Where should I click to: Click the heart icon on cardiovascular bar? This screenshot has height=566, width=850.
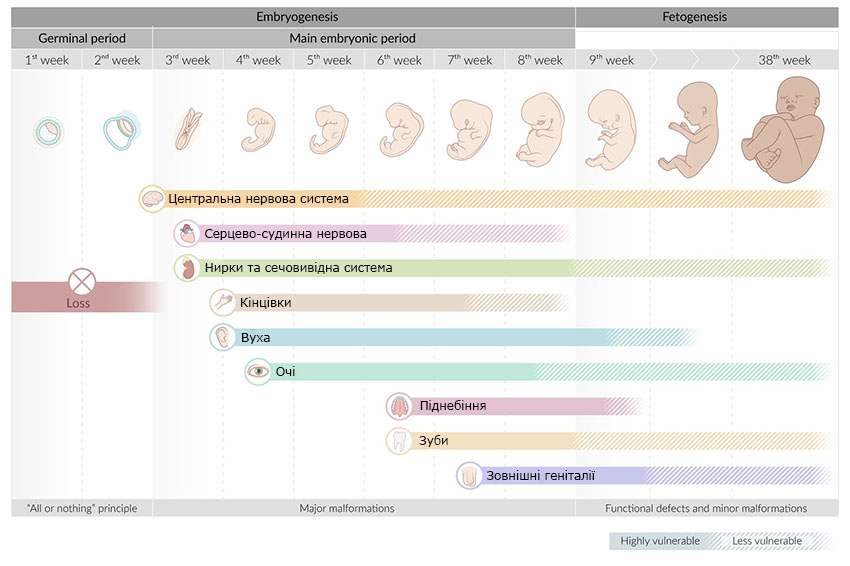coord(187,234)
